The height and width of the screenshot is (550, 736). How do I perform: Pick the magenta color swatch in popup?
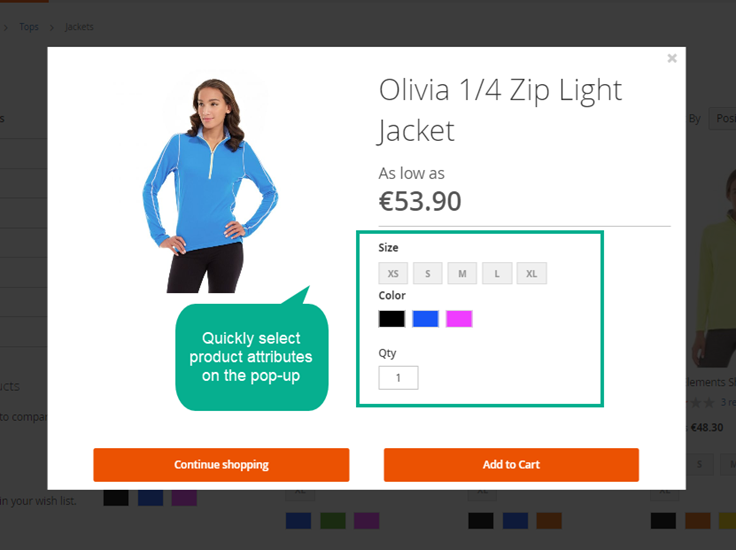[459, 319]
